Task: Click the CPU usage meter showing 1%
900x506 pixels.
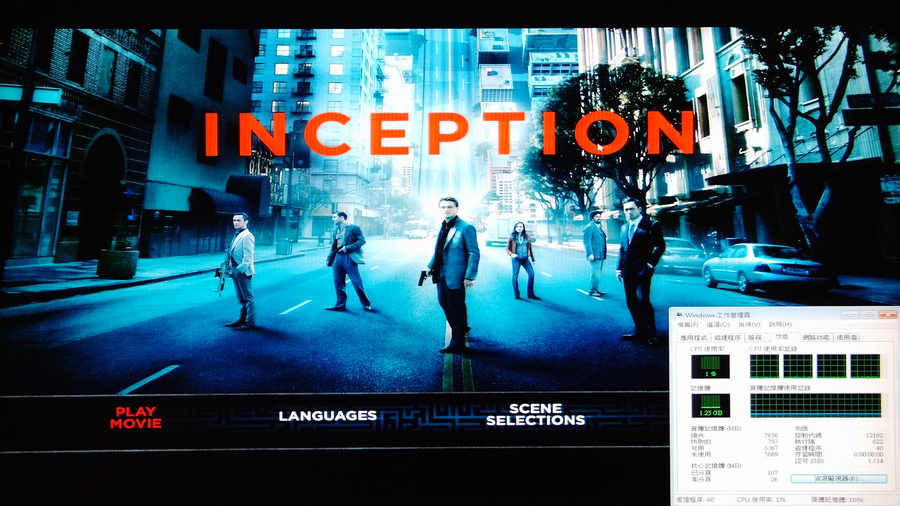Action: click(x=710, y=367)
